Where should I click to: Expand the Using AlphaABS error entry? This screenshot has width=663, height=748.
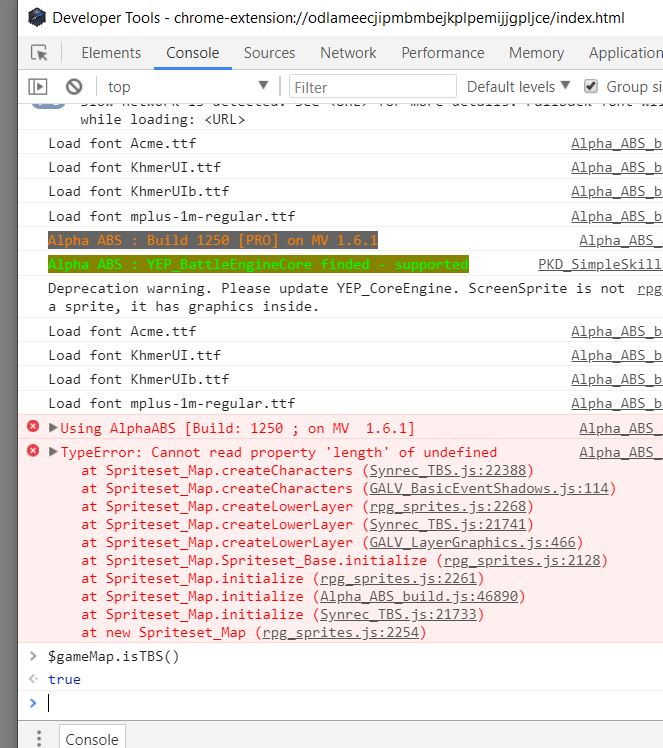[53, 427]
